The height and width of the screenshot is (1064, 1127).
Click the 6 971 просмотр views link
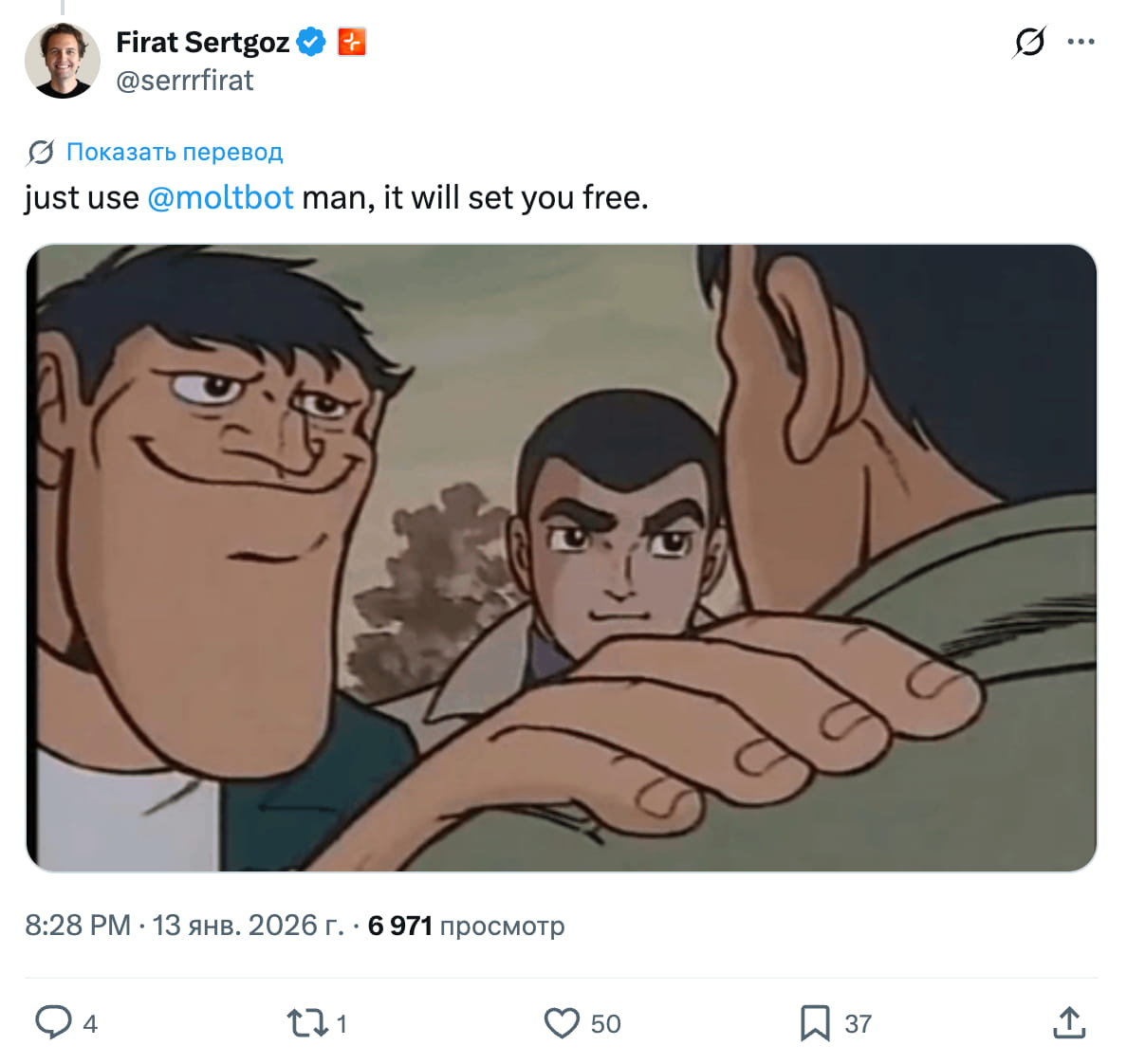[x=464, y=926]
